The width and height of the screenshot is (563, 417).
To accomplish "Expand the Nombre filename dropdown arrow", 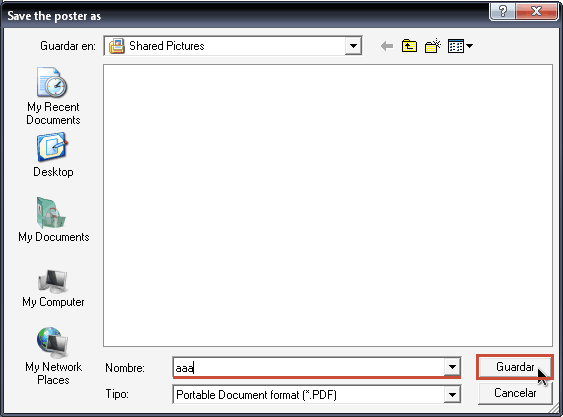I will (x=452, y=367).
